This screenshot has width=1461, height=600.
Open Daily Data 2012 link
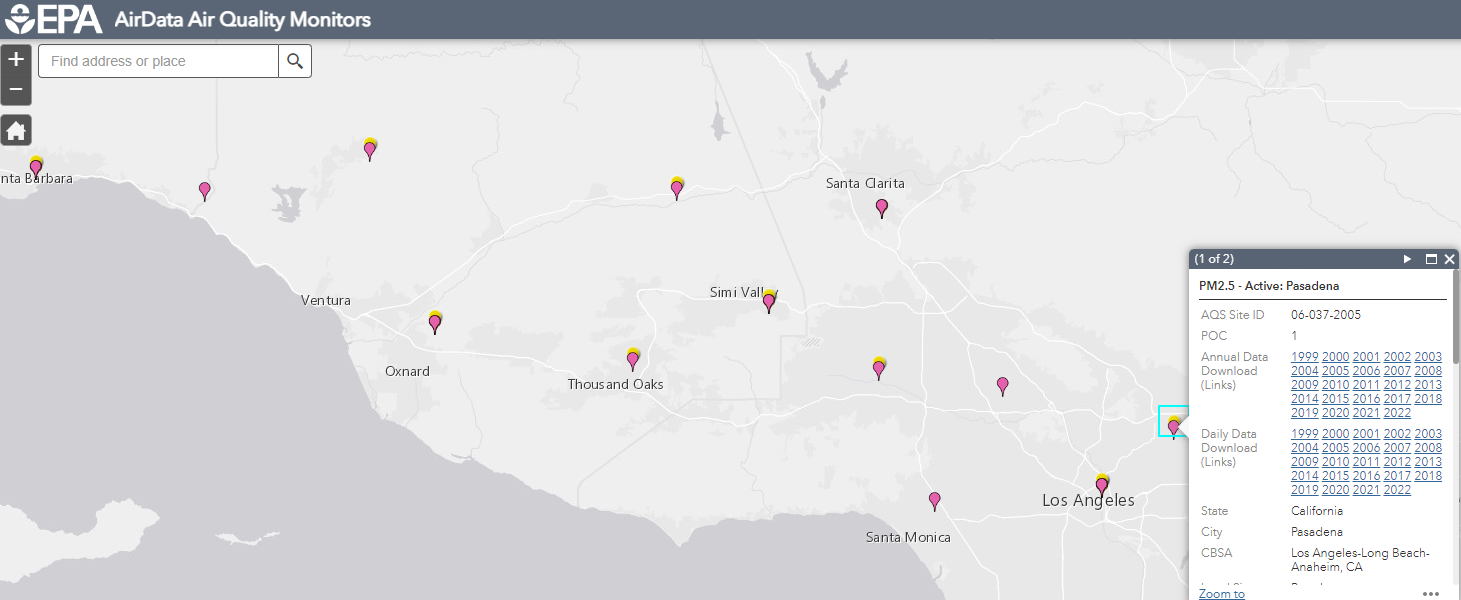pyautogui.click(x=1397, y=462)
